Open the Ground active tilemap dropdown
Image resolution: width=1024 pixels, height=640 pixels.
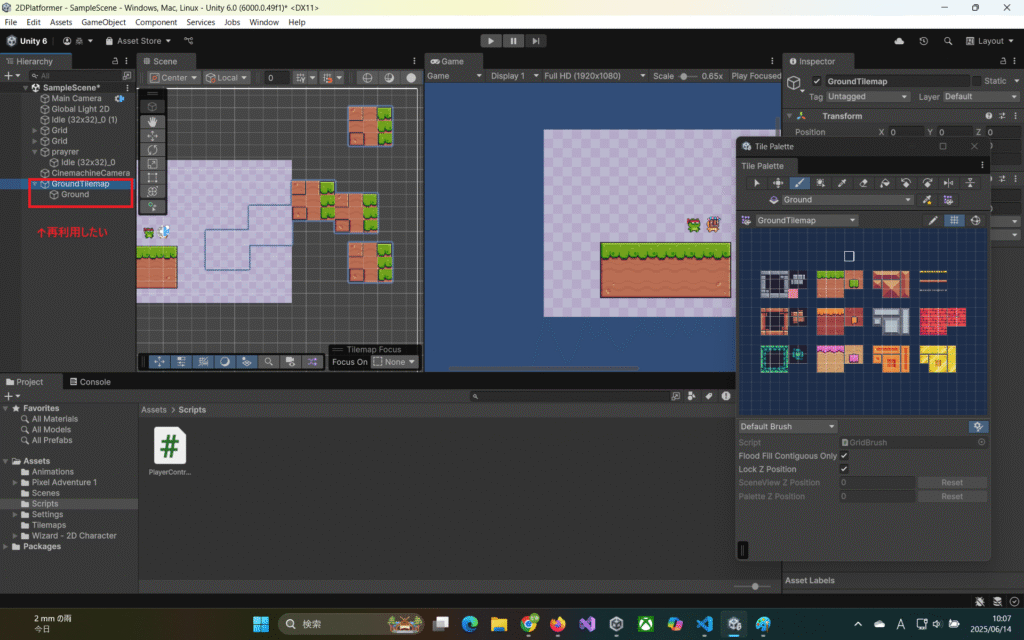tap(848, 200)
